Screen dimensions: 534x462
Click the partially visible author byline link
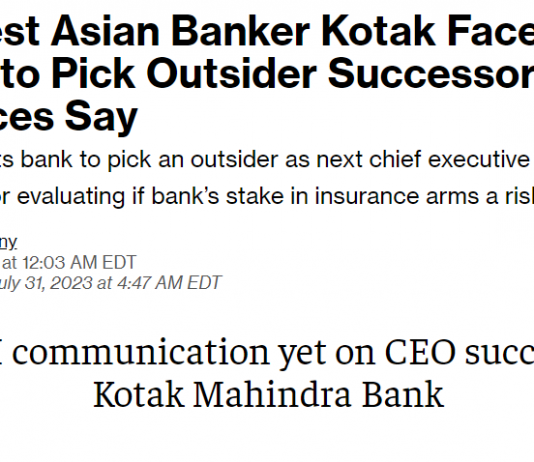8,242
